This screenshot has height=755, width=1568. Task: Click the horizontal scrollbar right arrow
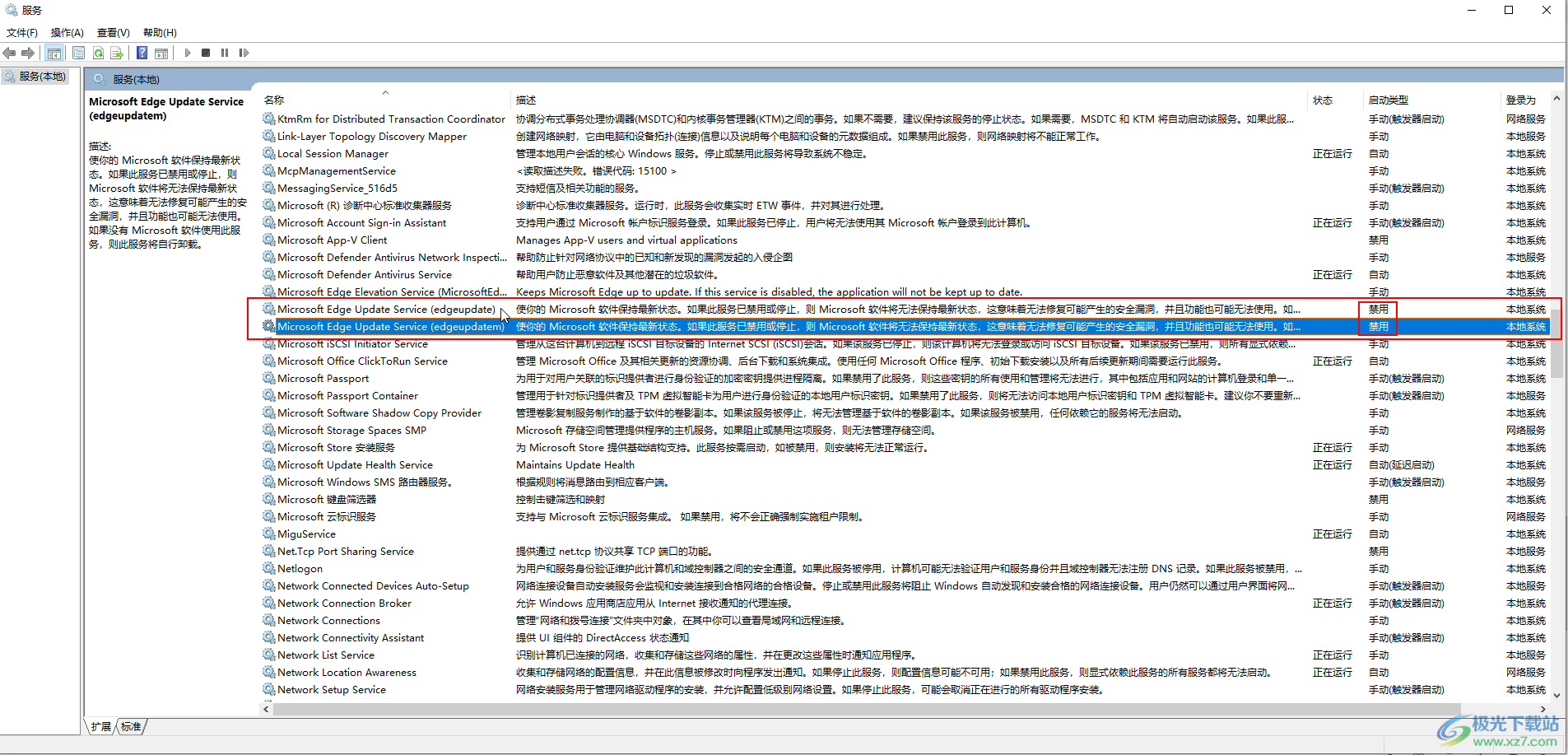coord(1543,709)
